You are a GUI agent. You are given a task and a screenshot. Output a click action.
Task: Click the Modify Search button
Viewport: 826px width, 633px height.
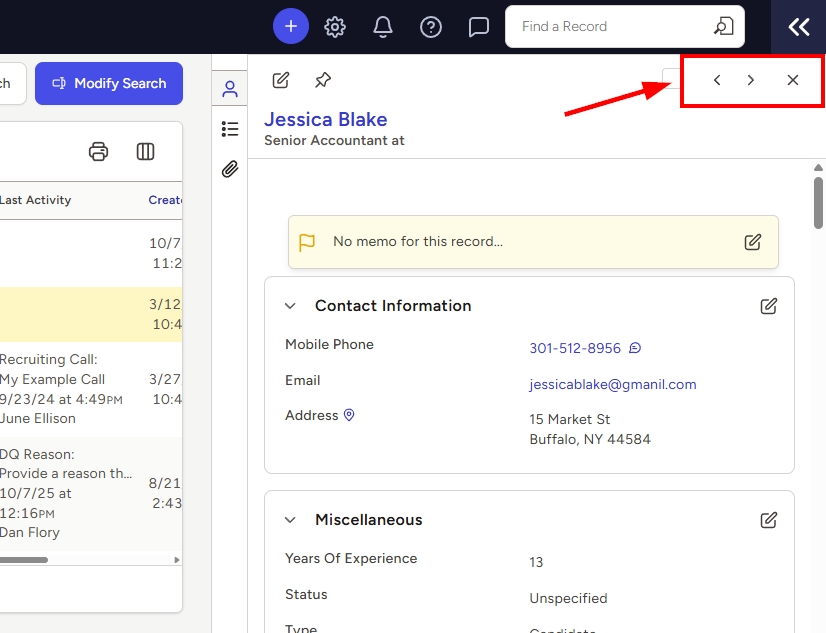point(109,84)
